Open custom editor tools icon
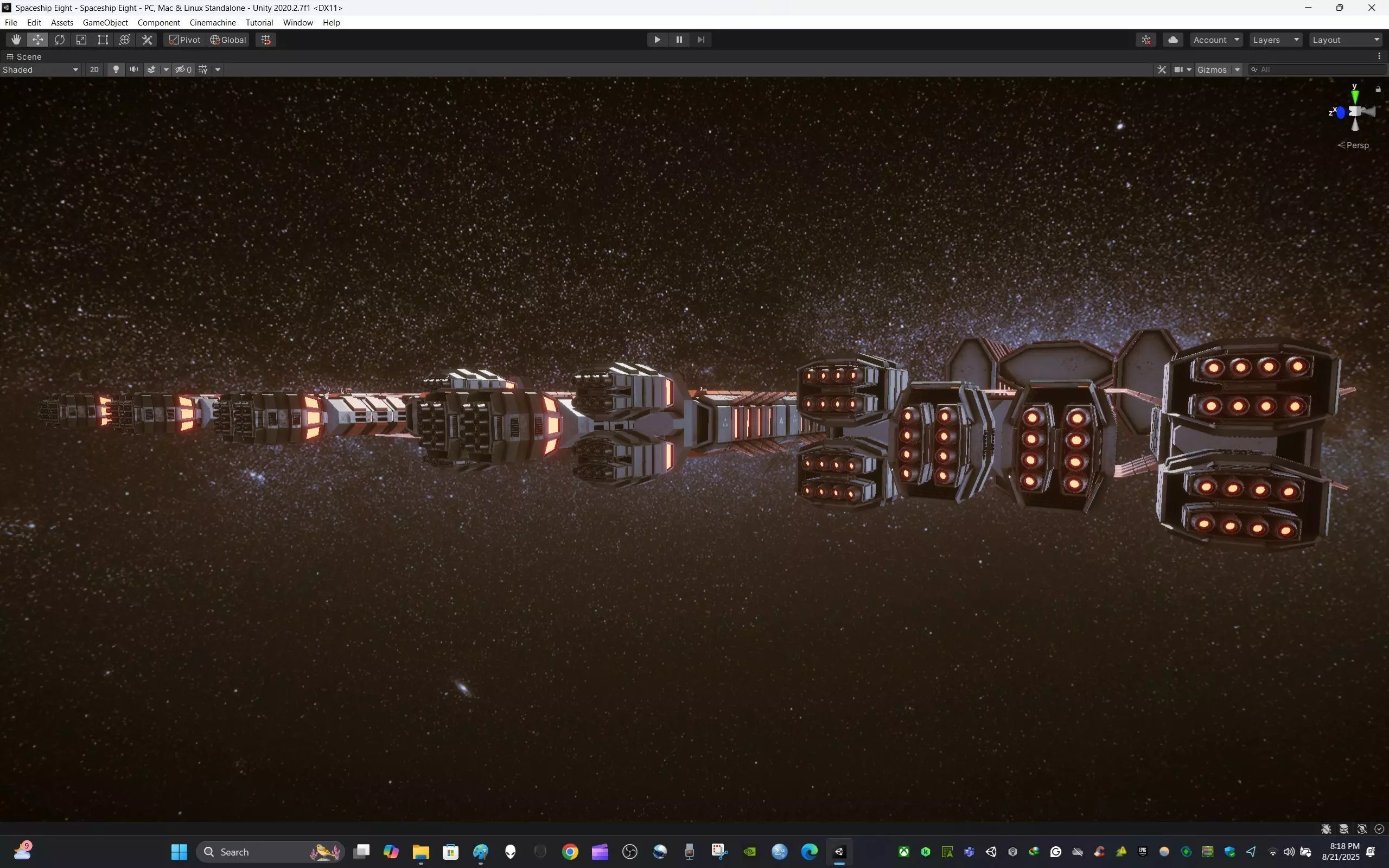Image resolution: width=1389 pixels, height=868 pixels. click(147, 40)
